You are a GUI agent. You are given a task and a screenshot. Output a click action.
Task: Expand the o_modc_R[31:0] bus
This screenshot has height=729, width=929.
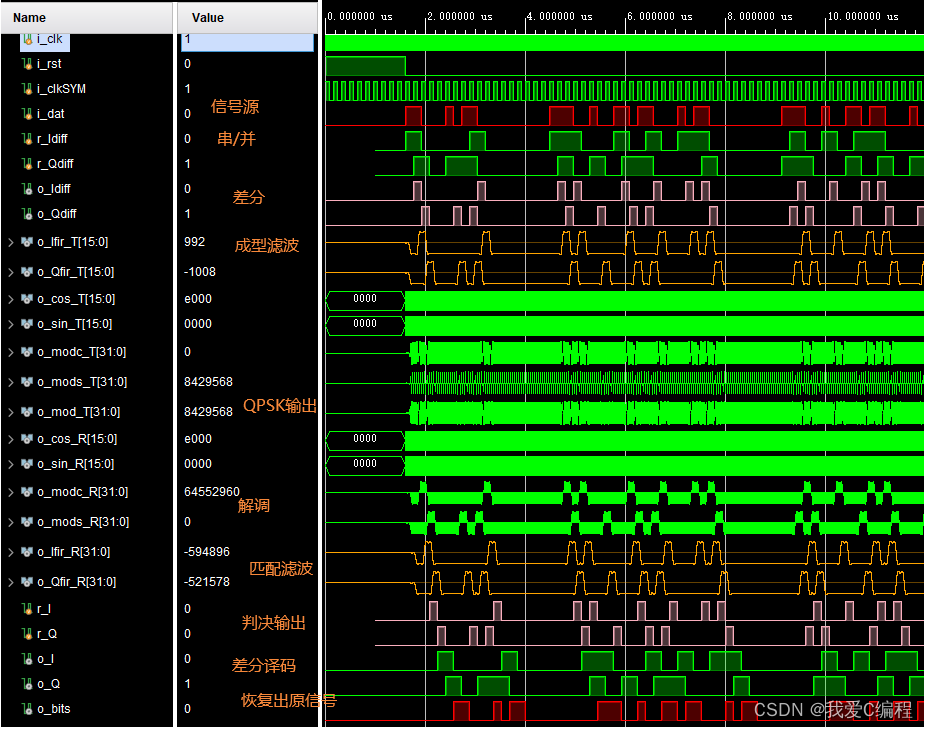11,493
